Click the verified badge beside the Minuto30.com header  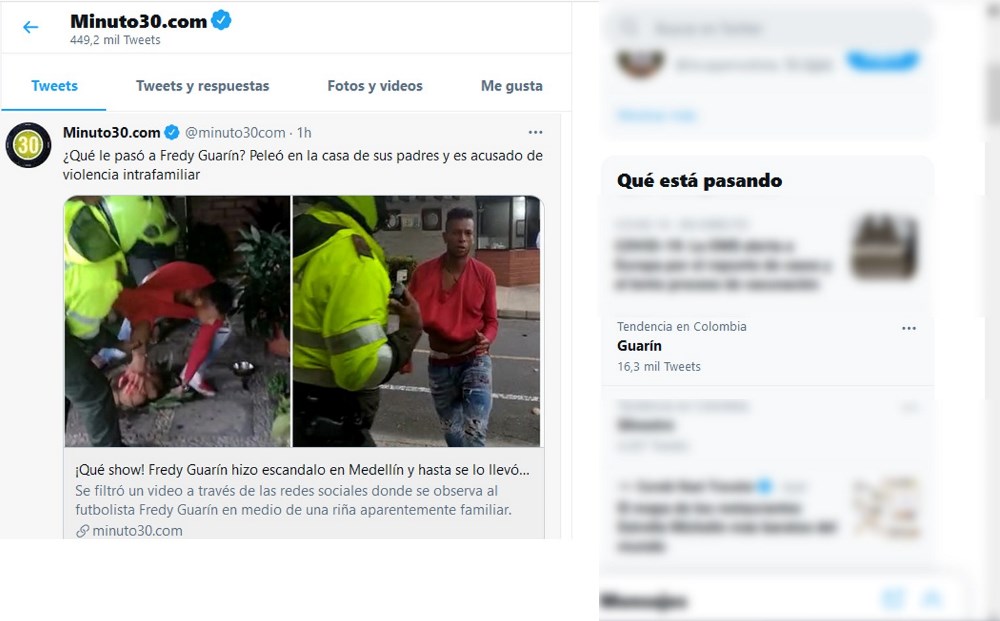click(221, 20)
